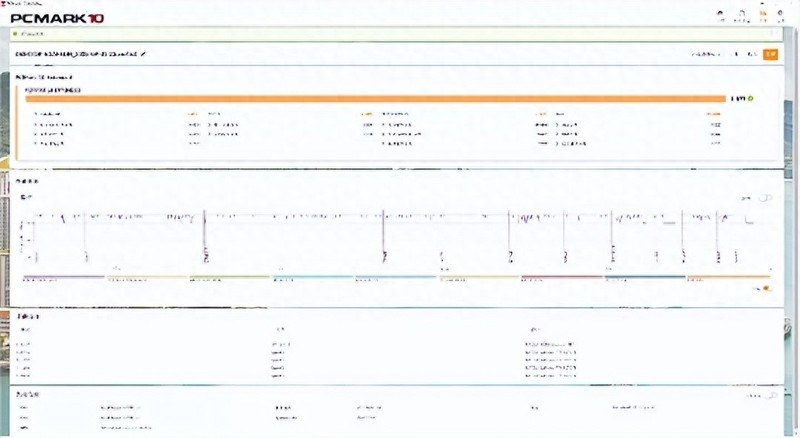Viewport: 800px width, 438px height.
Task: Click the purple legend line below the chart
Action: point(64,277)
